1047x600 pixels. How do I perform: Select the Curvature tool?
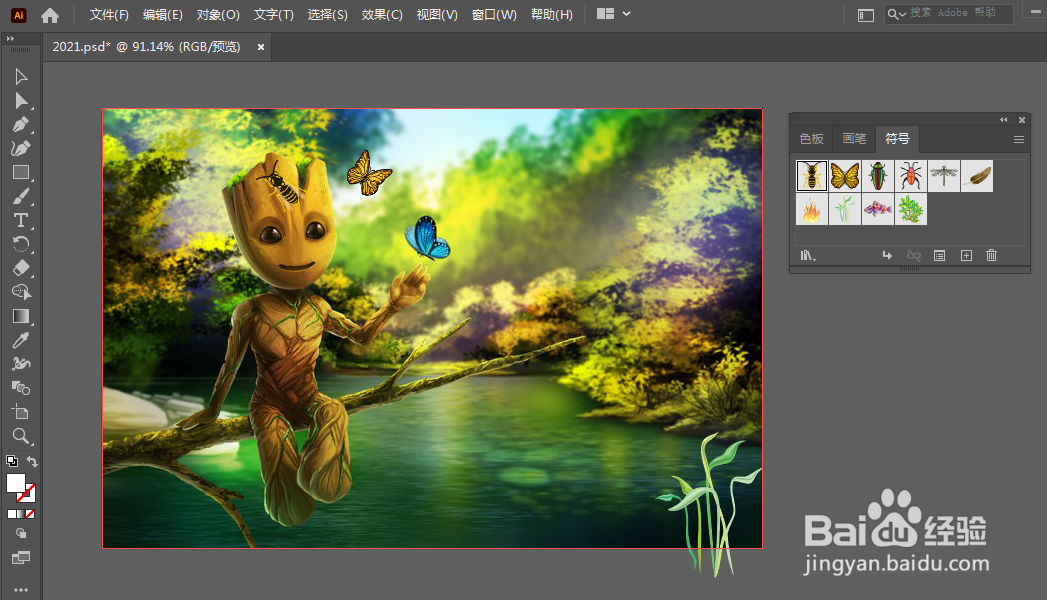21,148
